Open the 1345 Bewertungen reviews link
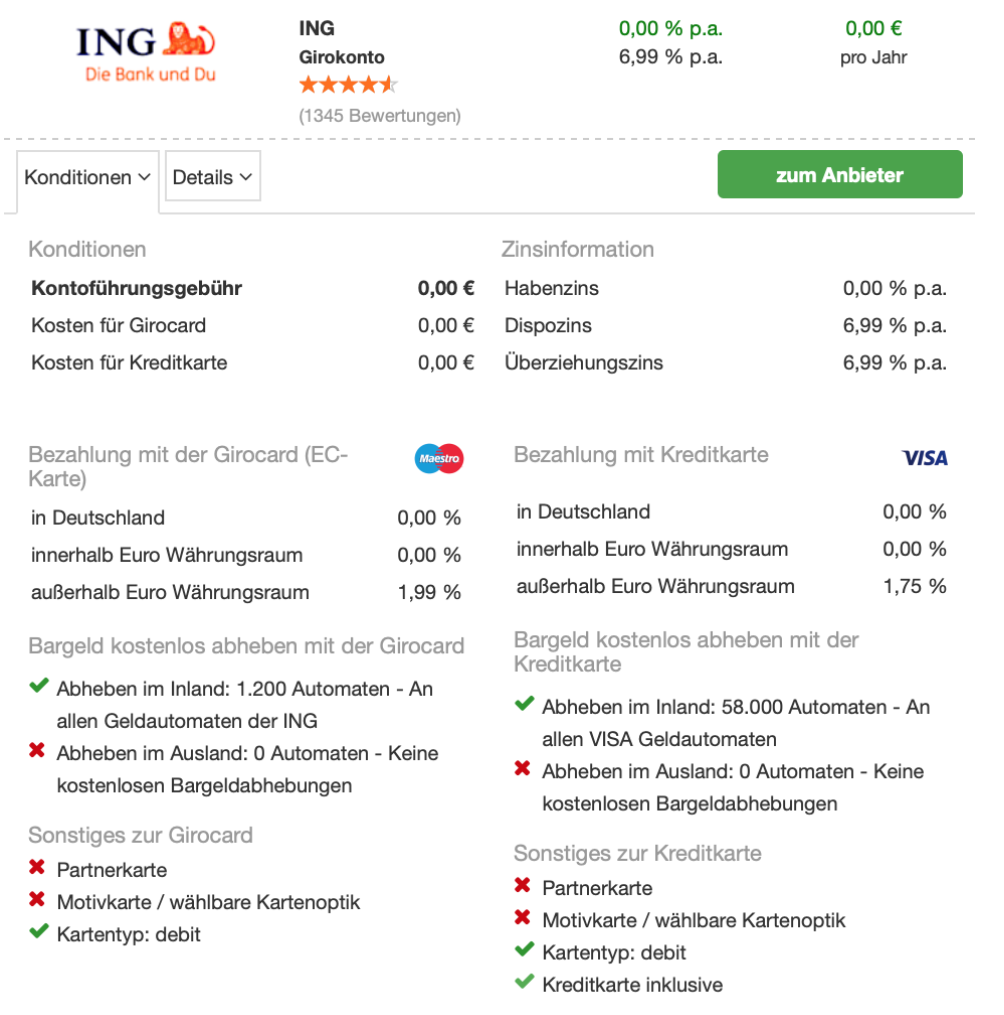 point(380,115)
